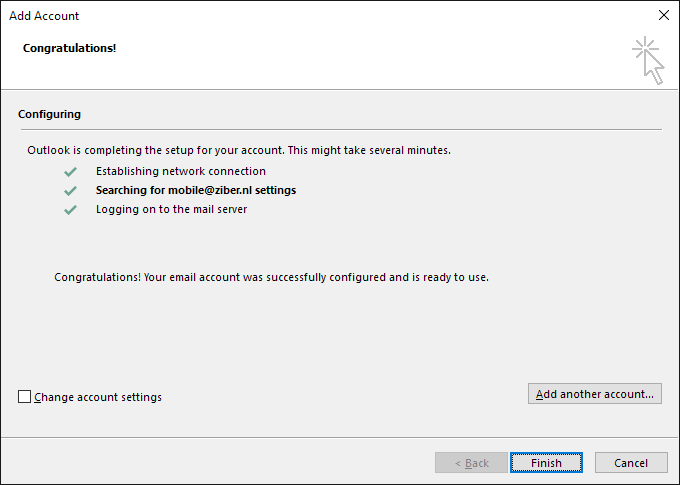680x485 pixels.
Task: Click checkmark beside Searching for mobile@ziber.nl settings
Action: pos(70,191)
